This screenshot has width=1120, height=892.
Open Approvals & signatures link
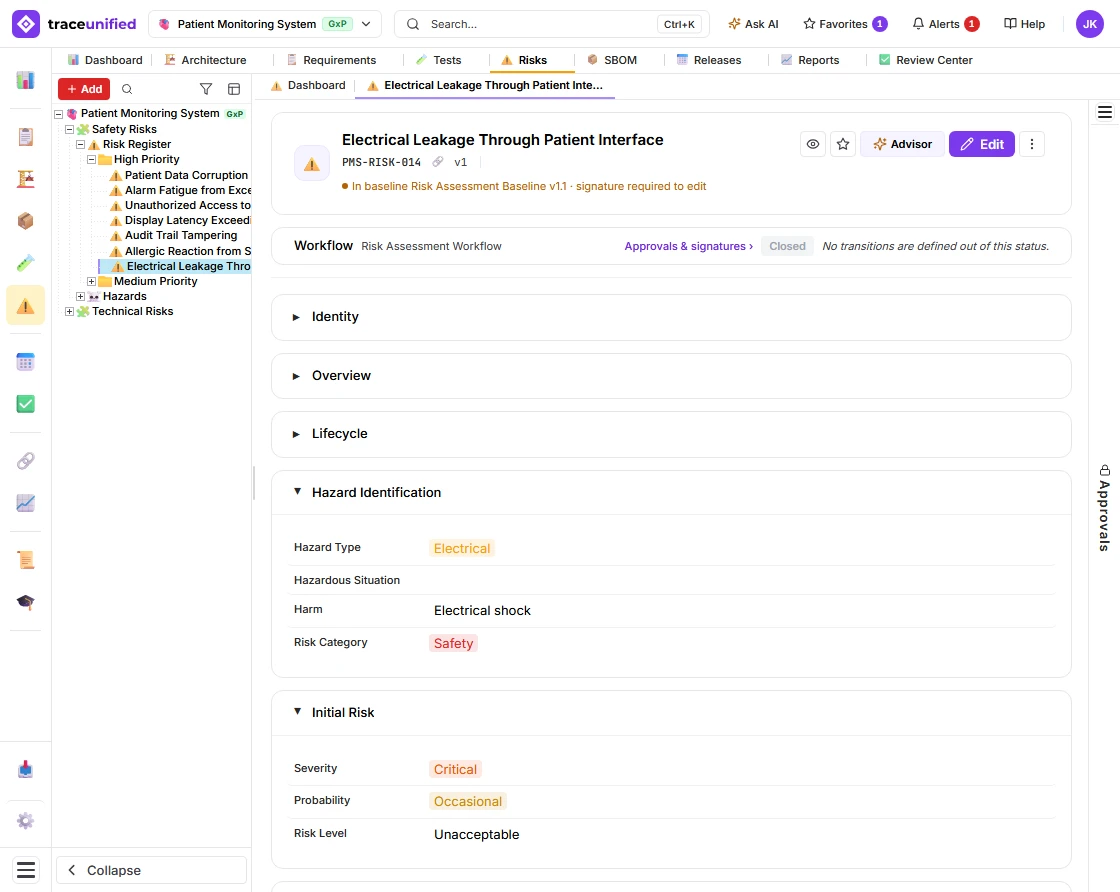pos(689,246)
